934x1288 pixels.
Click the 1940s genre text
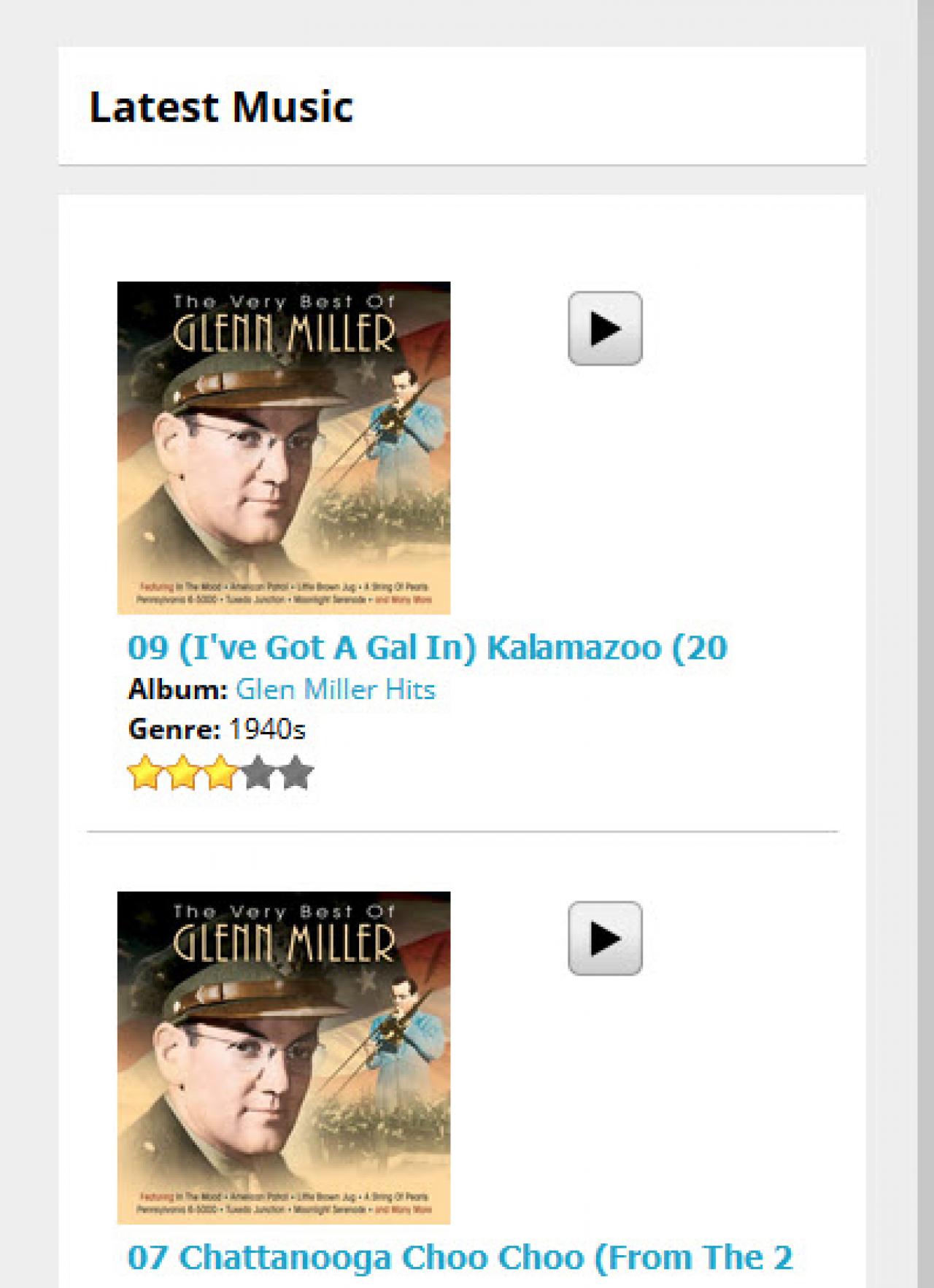tap(267, 730)
